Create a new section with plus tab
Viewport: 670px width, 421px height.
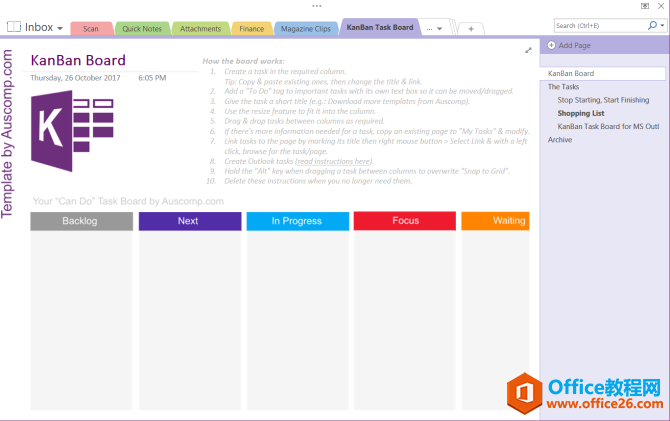[x=471, y=28]
